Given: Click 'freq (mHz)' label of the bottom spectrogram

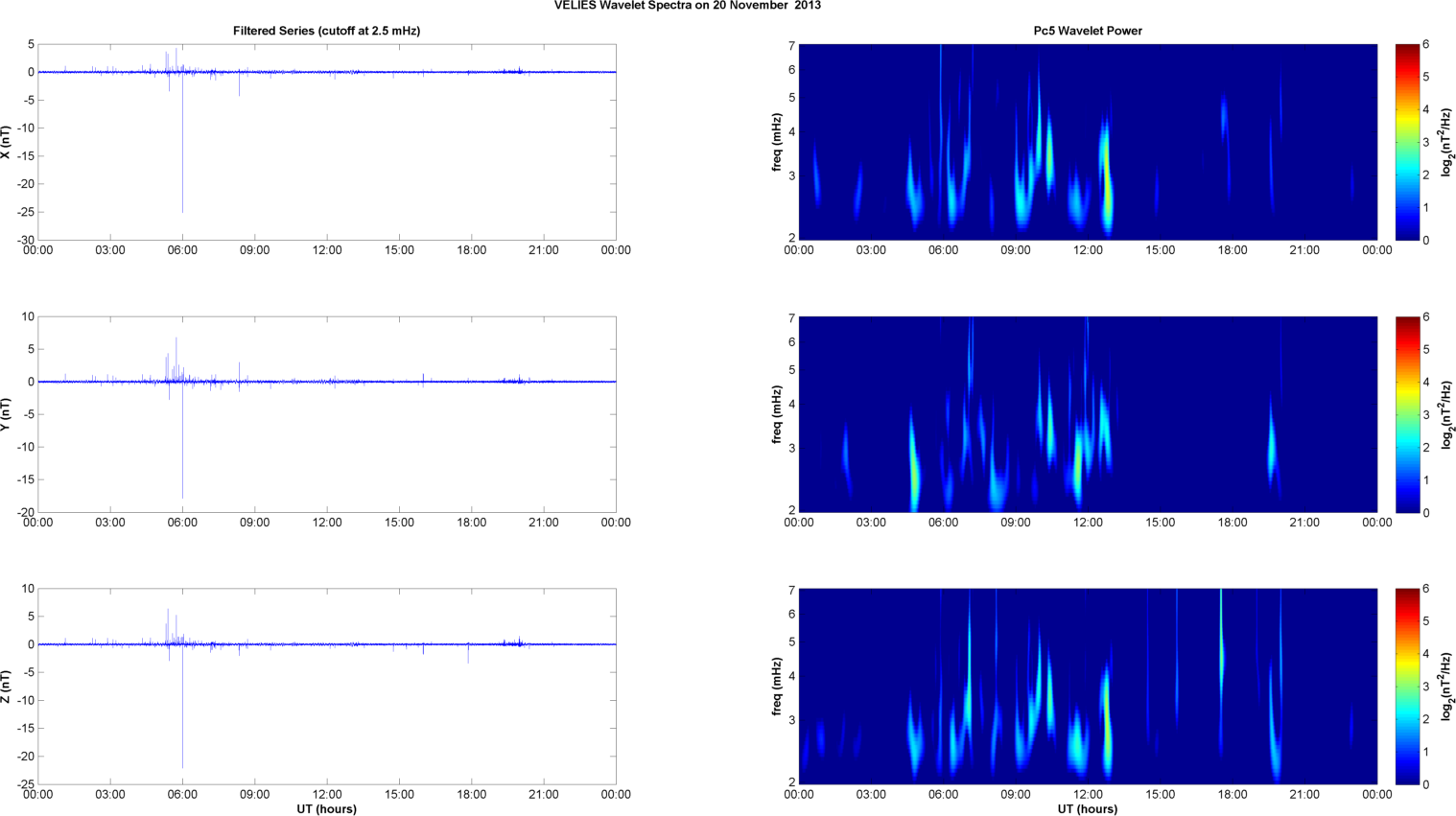Looking at the screenshot, I should 776,687.
